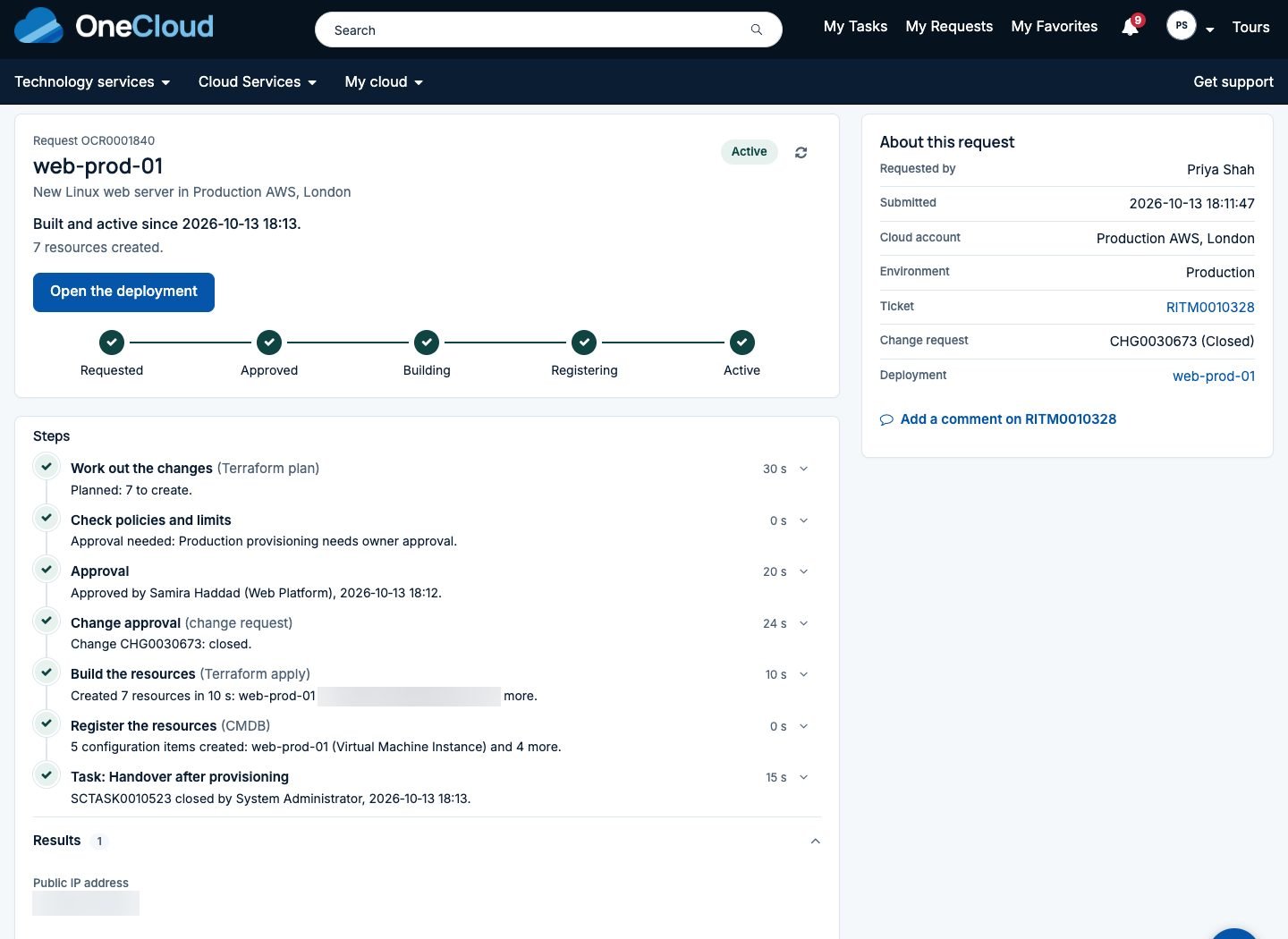This screenshot has width=1288, height=939.
Task: Click check icon for the Approval step
Action: [x=47, y=569]
